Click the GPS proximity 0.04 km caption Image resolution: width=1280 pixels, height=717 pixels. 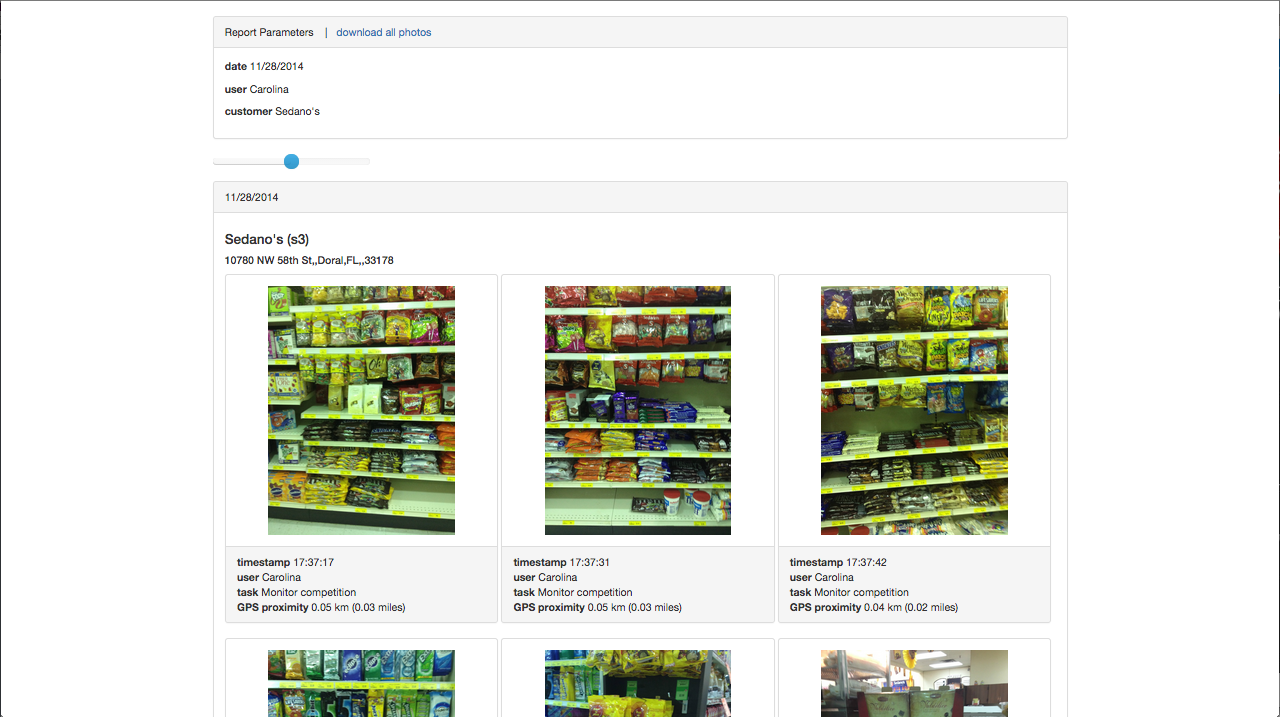pos(873,607)
